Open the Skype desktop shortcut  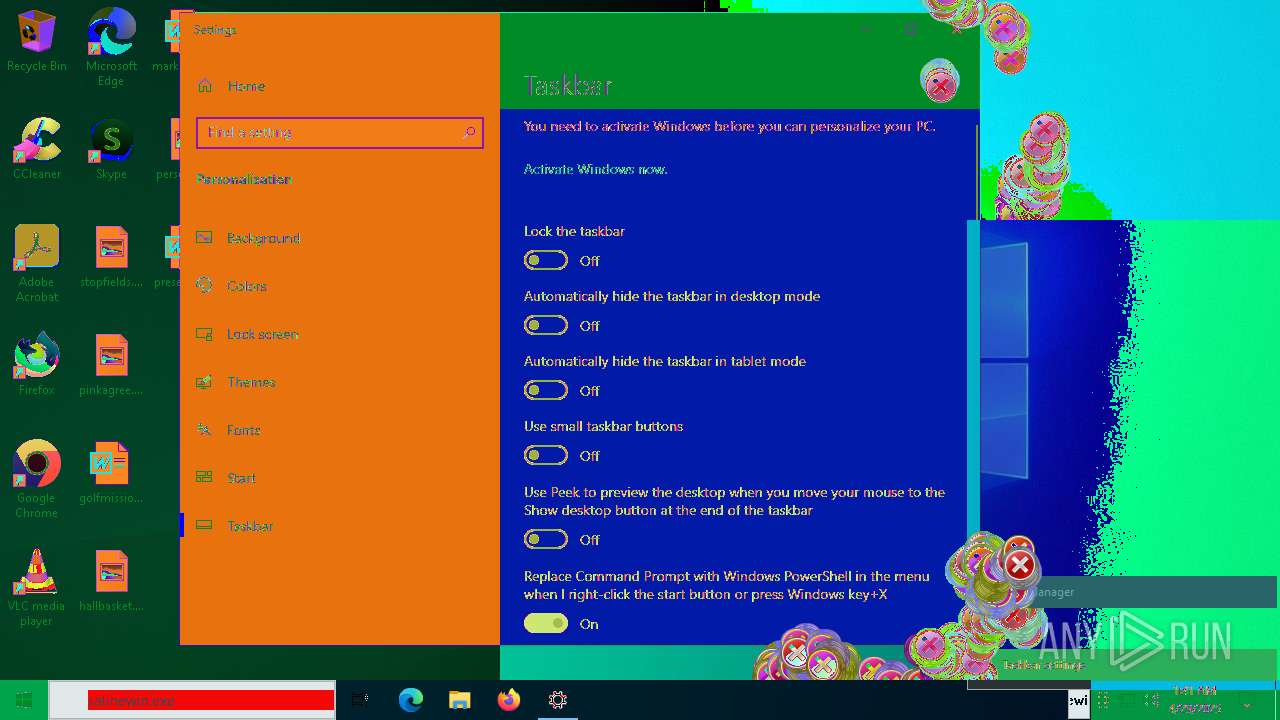point(111,149)
